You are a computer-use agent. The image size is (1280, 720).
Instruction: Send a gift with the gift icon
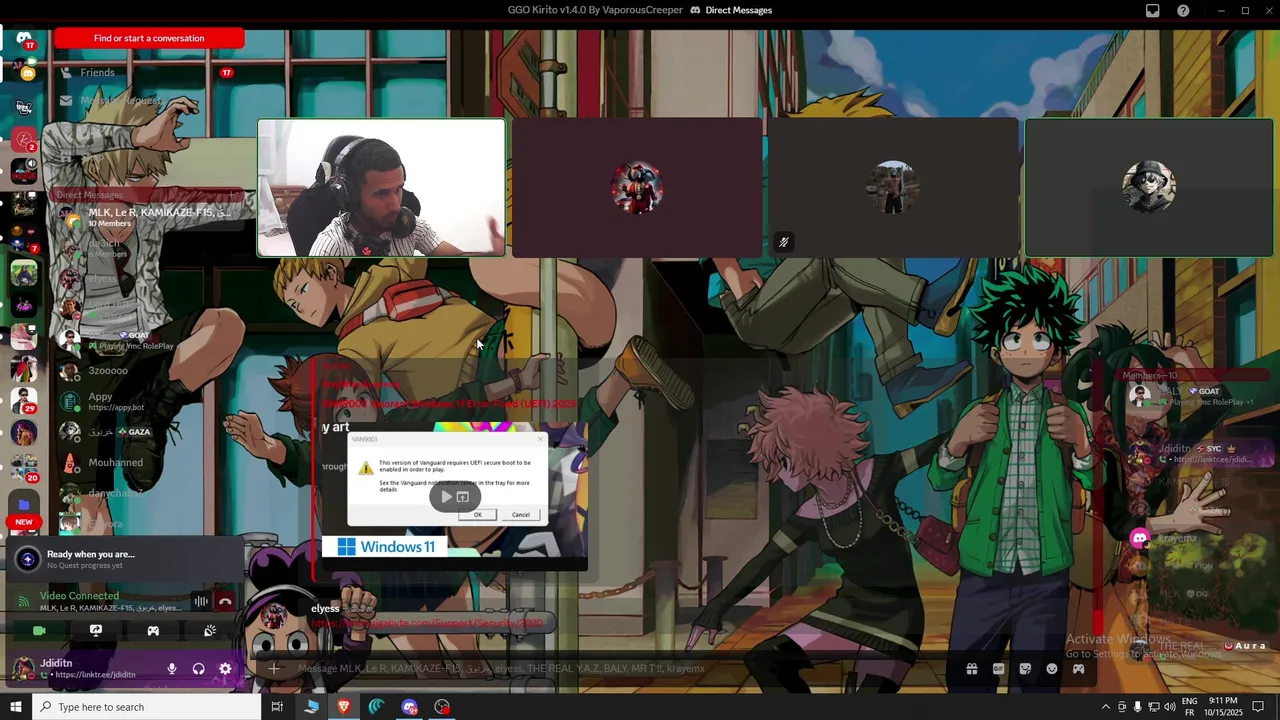(971, 669)
